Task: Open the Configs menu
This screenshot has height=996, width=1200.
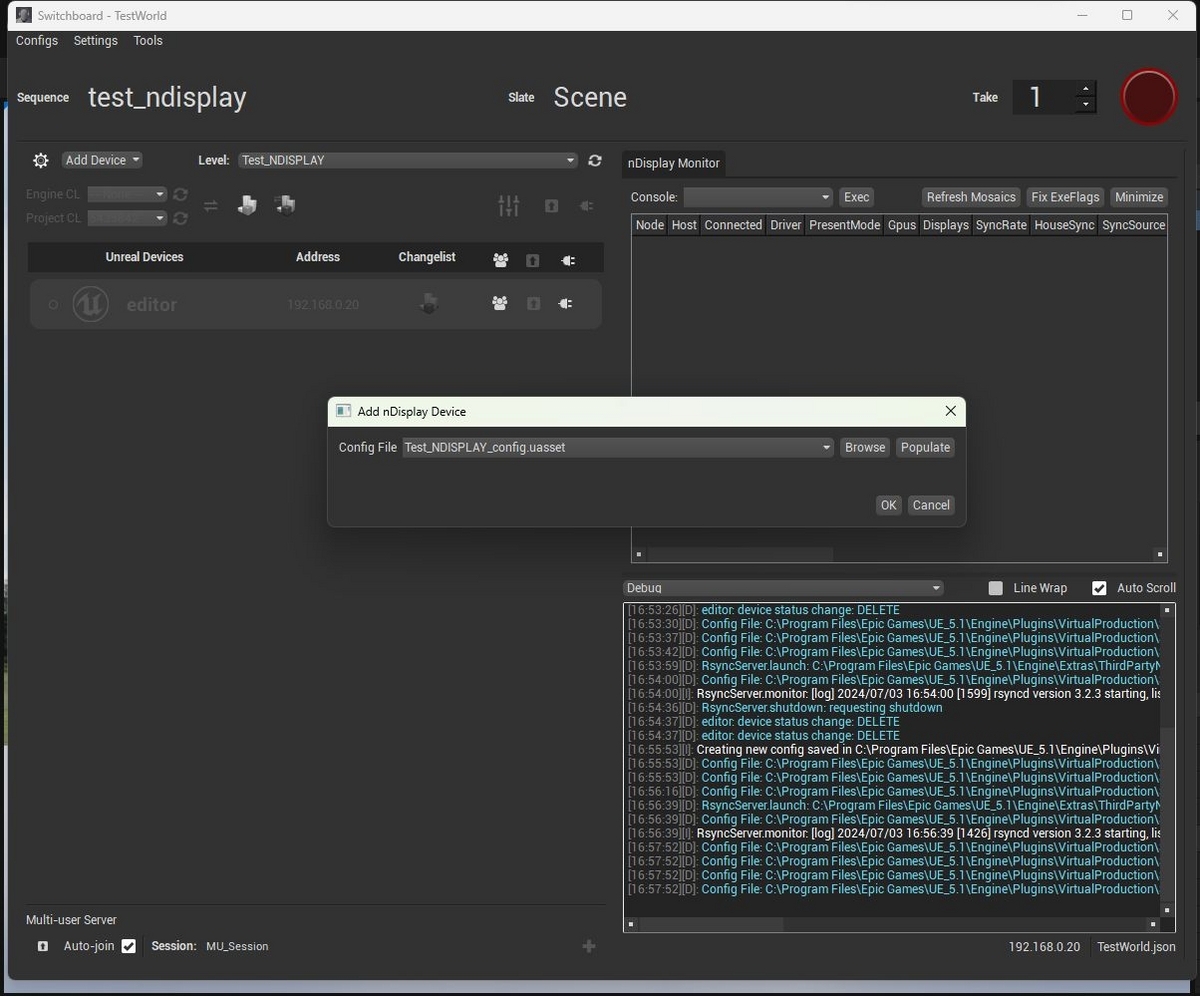Action: (37, 41)
